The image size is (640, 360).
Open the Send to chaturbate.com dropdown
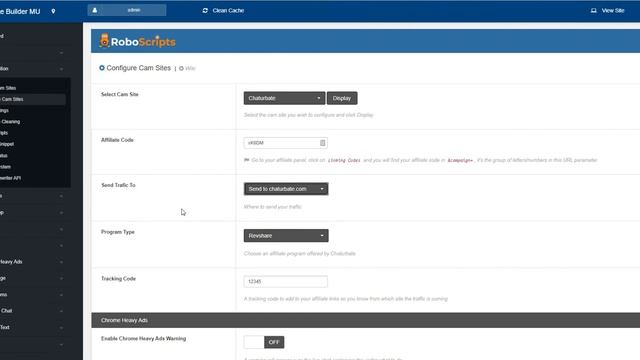pyautogui.click(x=286, y=189)
